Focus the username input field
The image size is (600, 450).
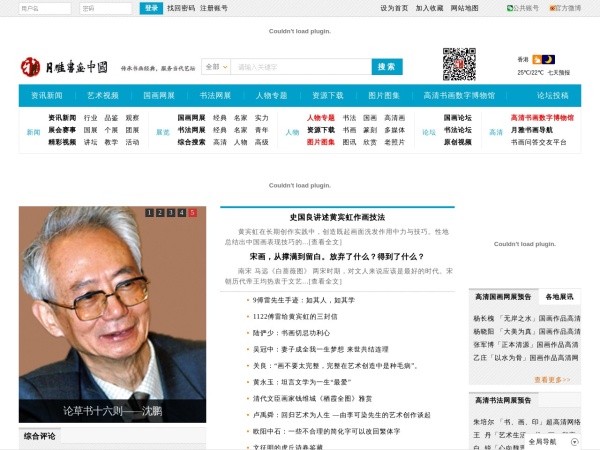coord(45,8)
